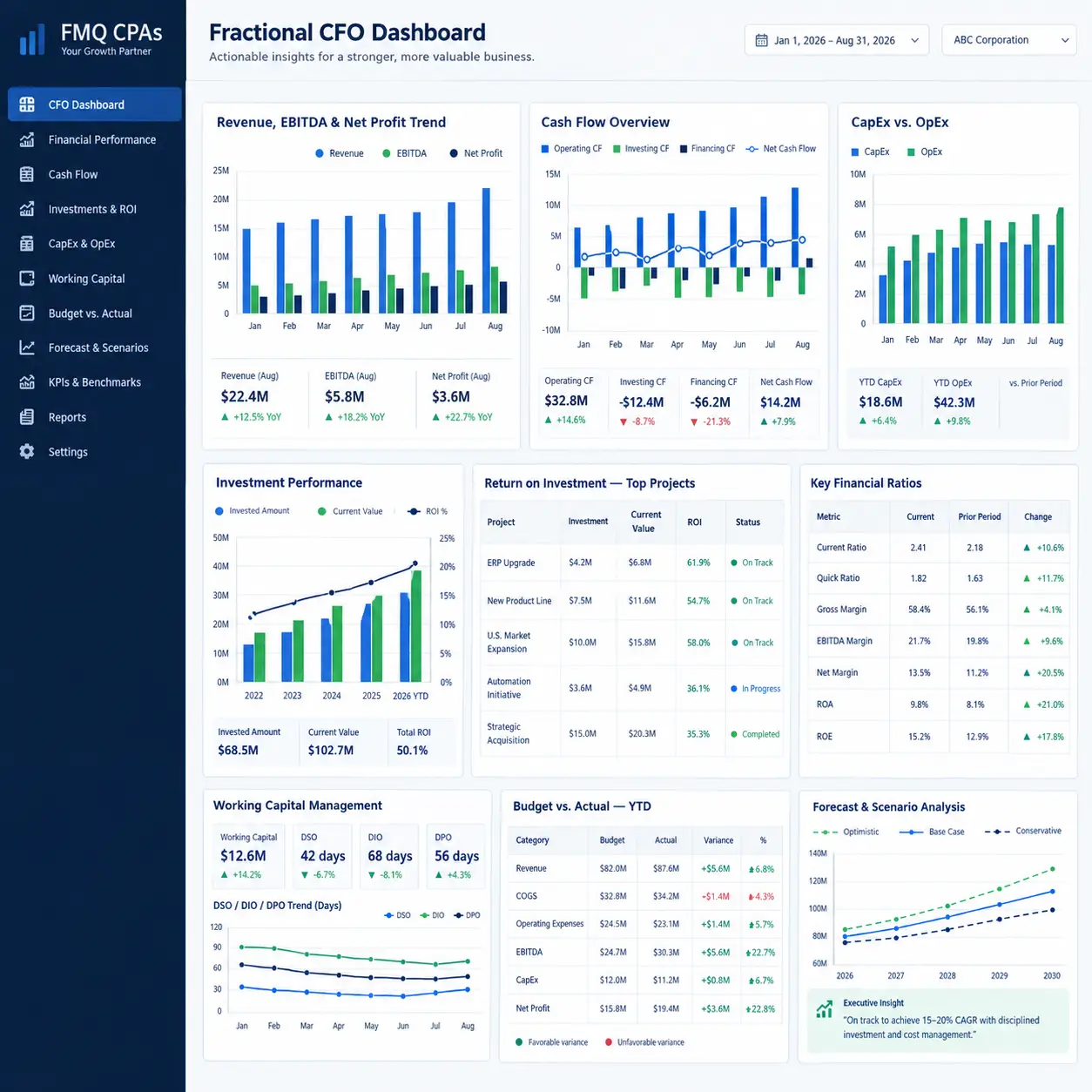Click the CFO Dashboard sidebar icon
This screenshot has height=1092, width=1092.
[x=27, y=104]
